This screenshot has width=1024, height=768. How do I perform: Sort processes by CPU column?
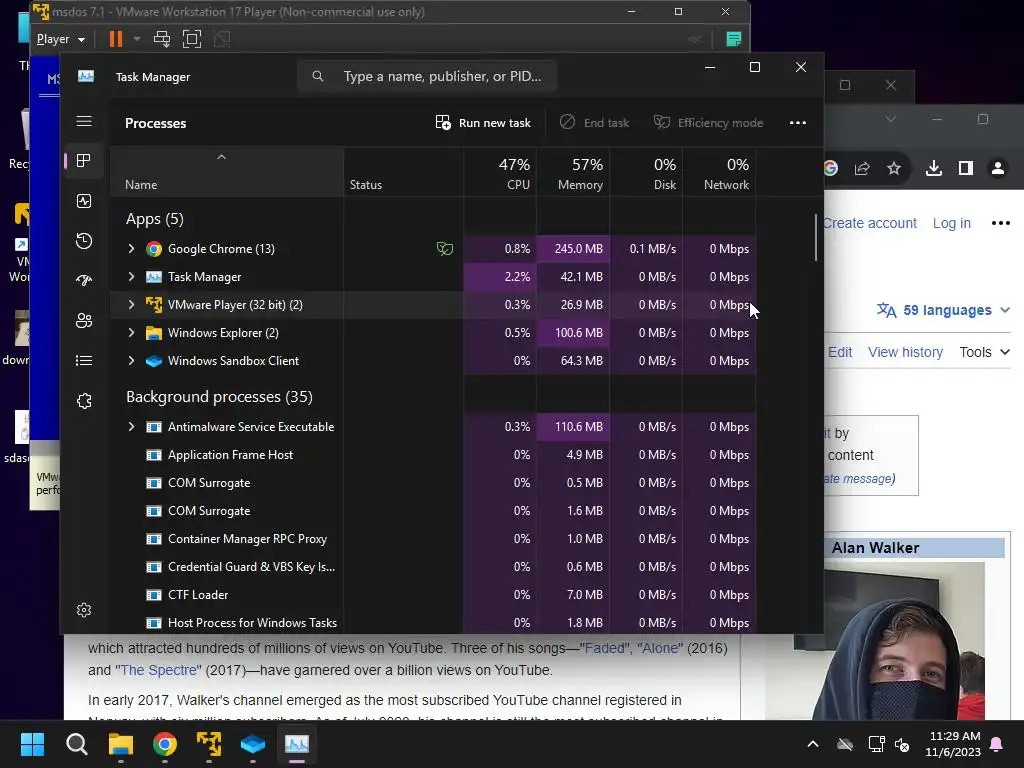pos(500,173)
